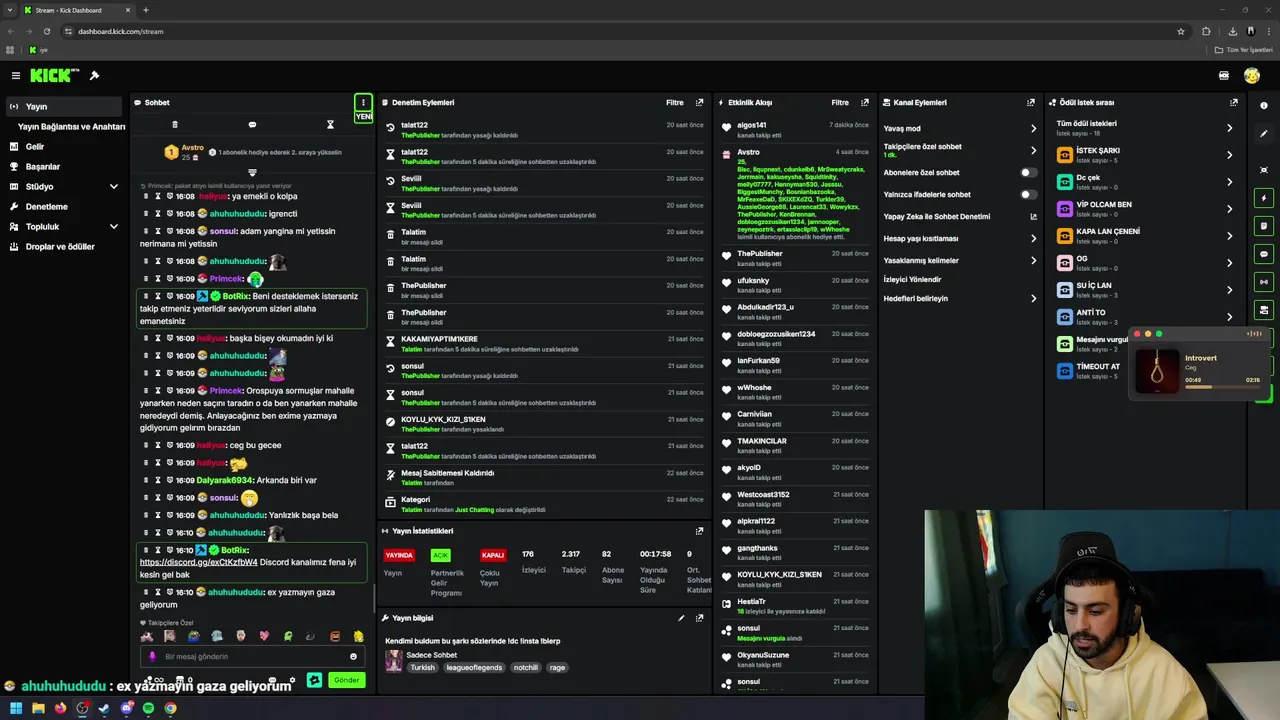Click the browser address bar

tap(620, 31)
